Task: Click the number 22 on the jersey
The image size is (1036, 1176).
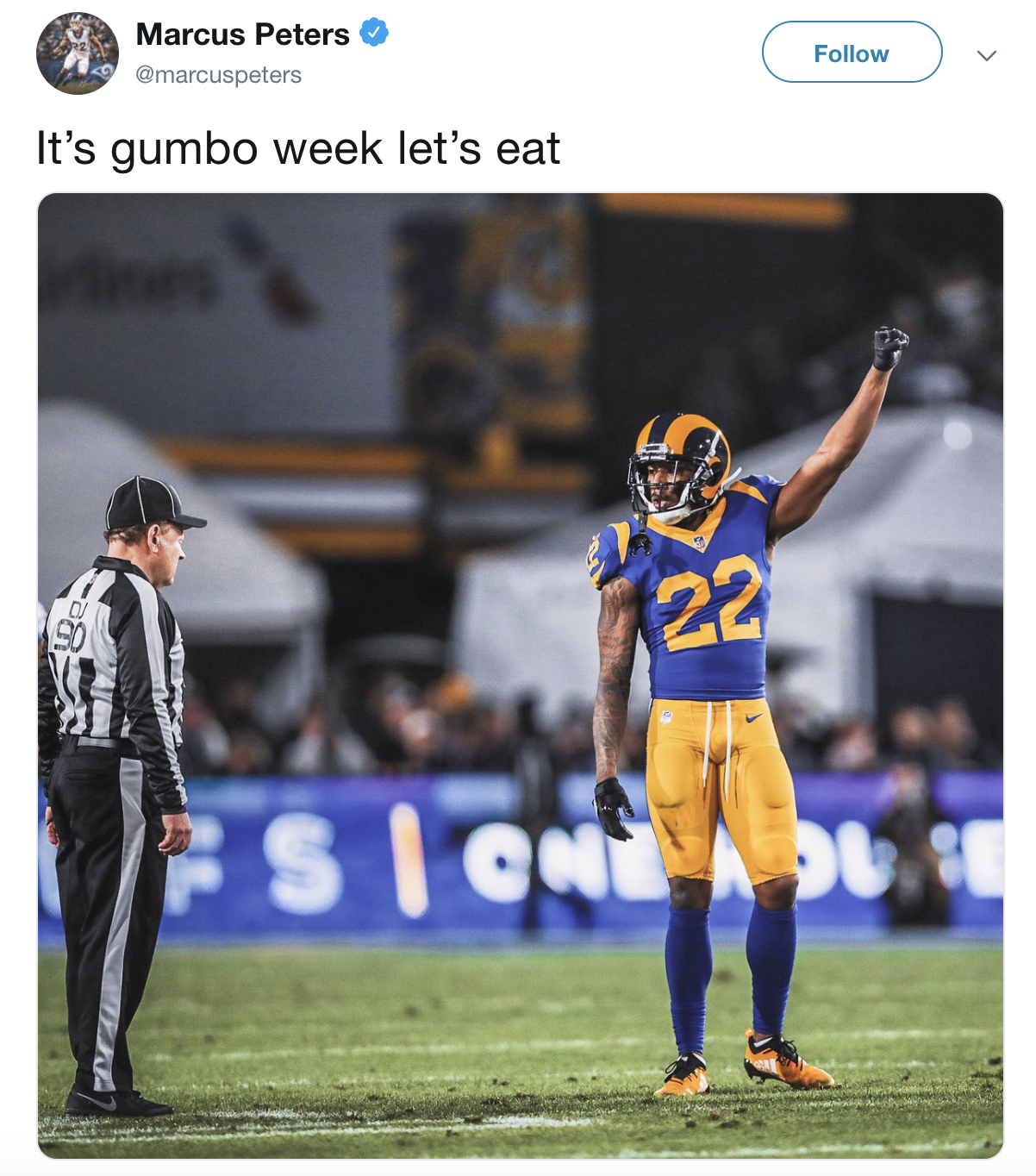Action: click(x=708, y=604)
